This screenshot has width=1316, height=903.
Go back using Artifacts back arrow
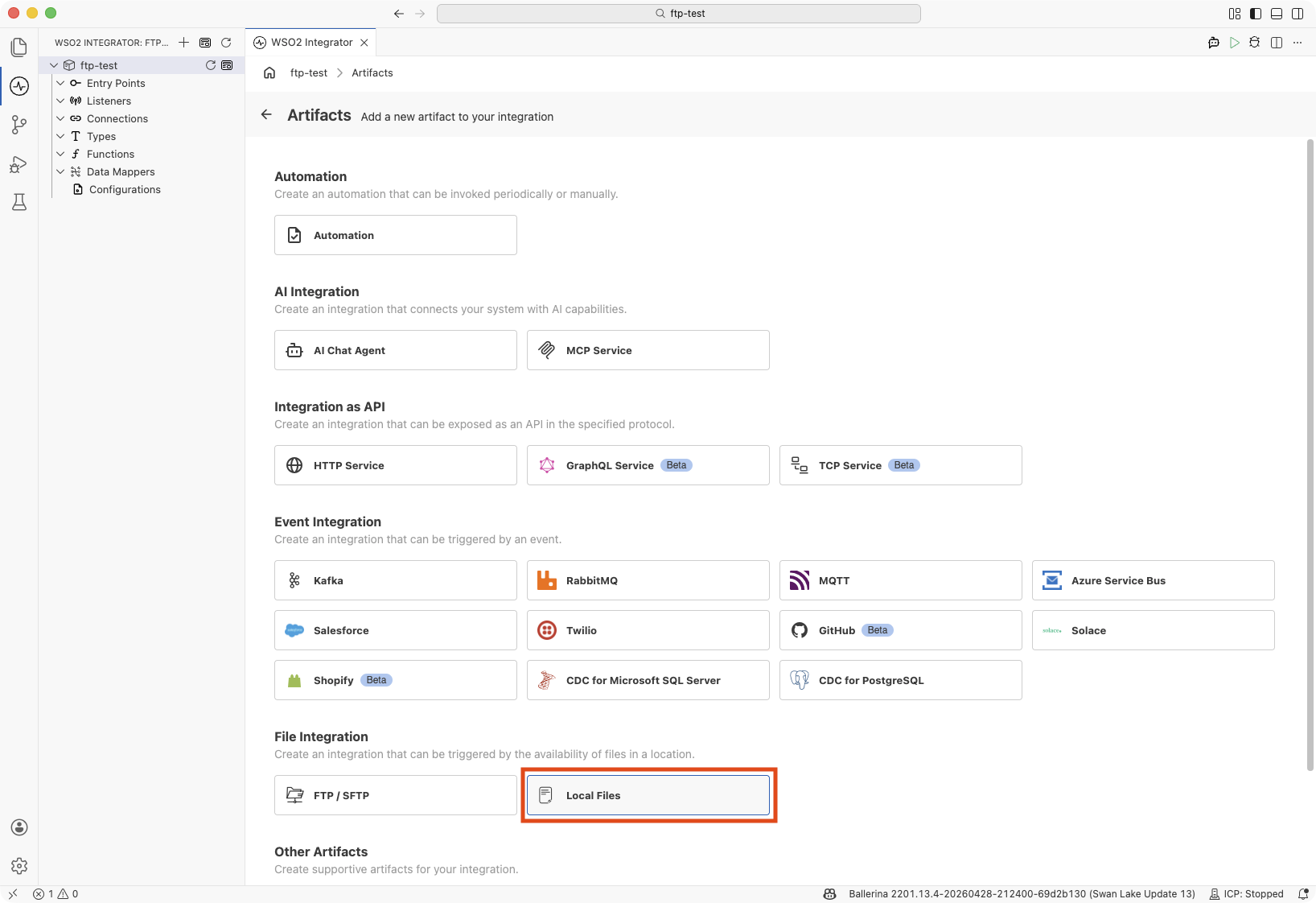point(266,115)
